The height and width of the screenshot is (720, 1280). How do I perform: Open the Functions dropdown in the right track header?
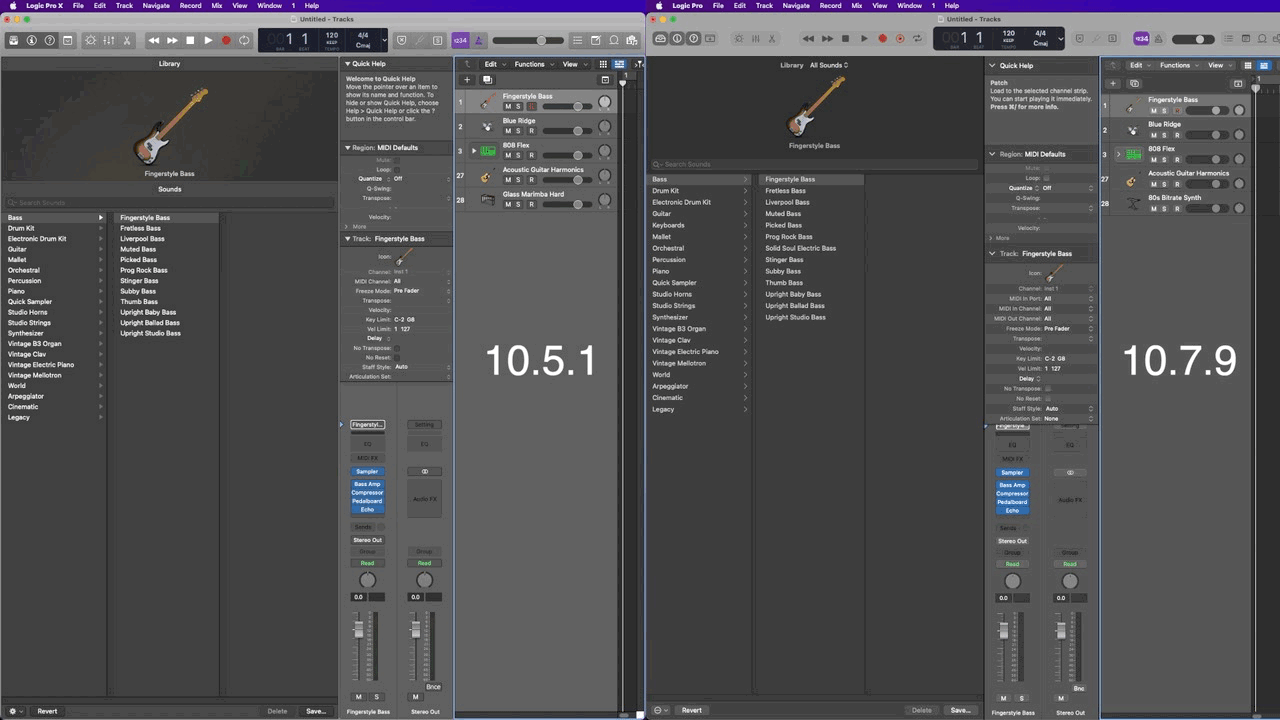click(x=1178, y=65)
